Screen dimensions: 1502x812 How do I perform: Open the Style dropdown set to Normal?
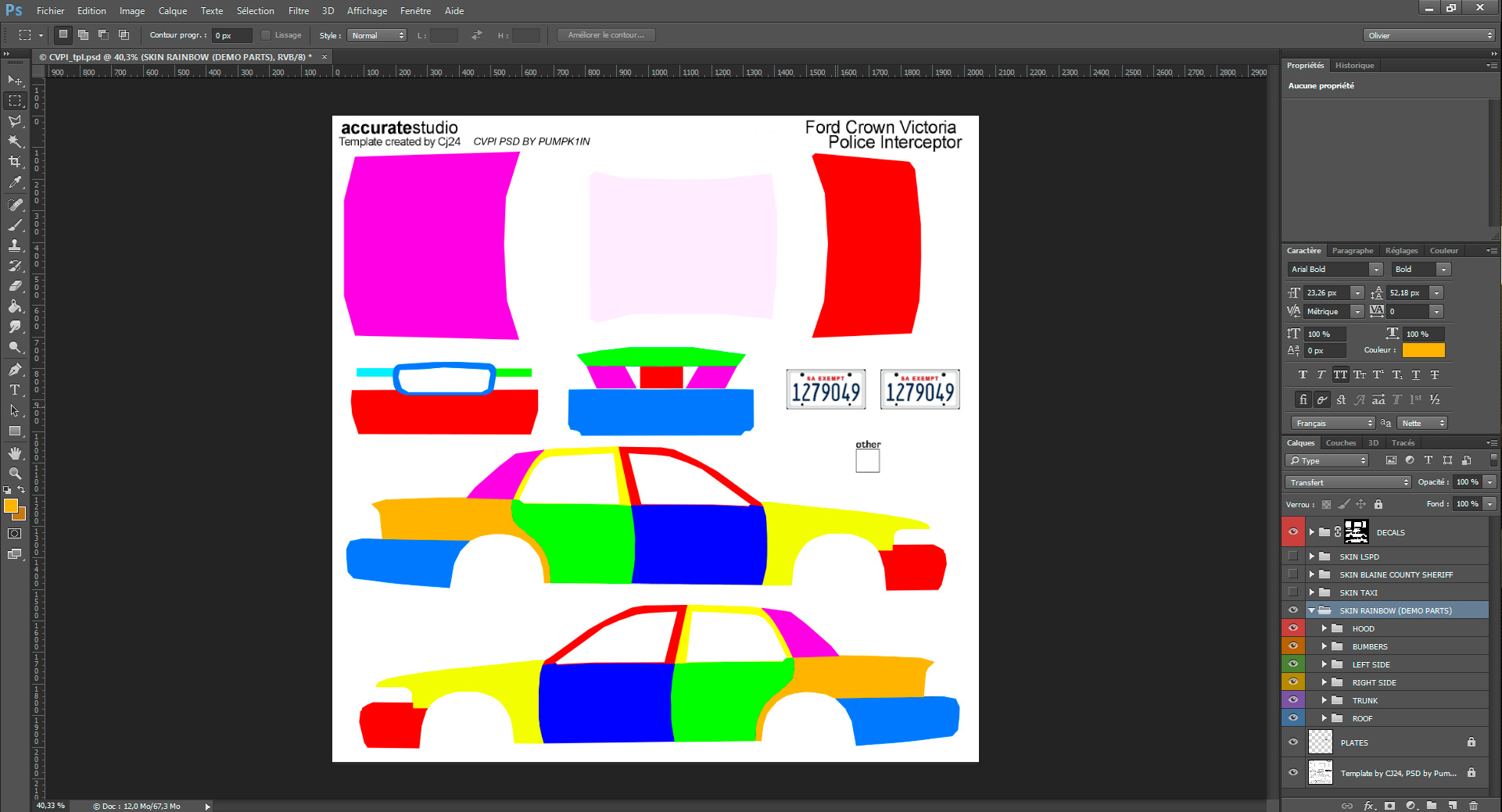[378, 35]
